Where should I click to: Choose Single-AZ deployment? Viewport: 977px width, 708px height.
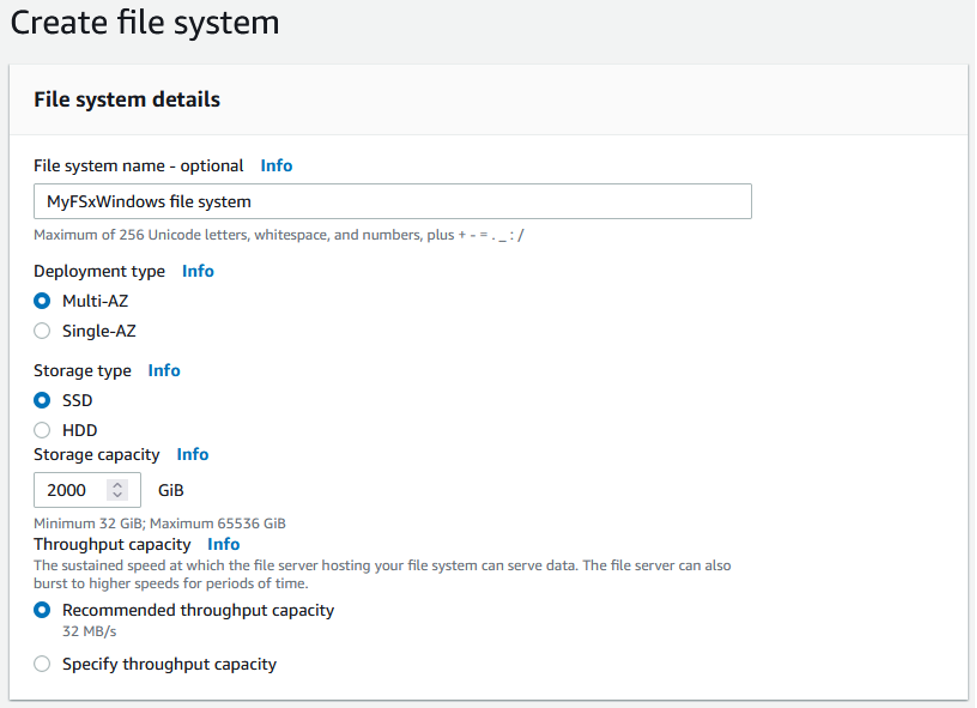41,330
